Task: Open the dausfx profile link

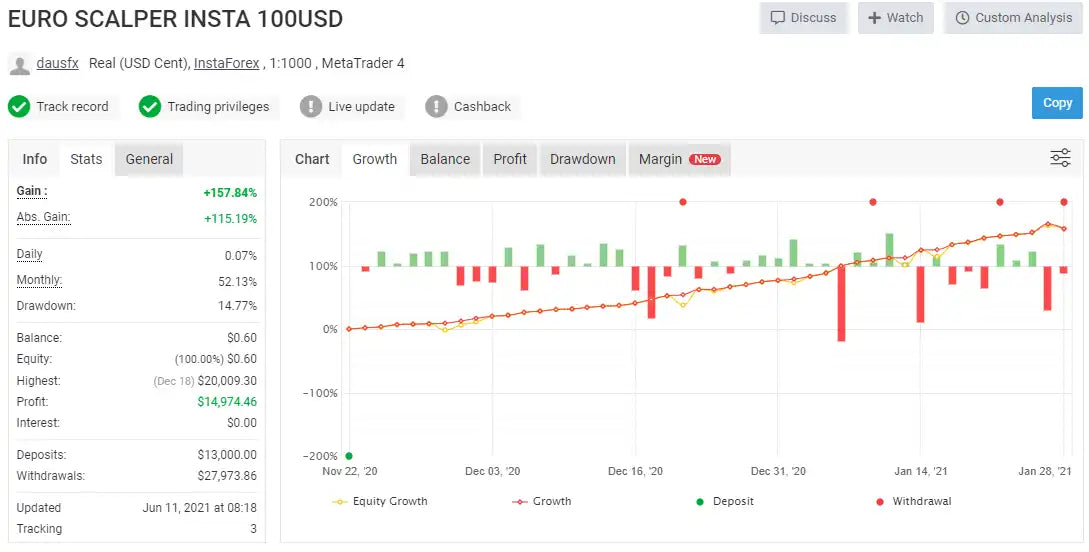Action: tap(58, 63)
